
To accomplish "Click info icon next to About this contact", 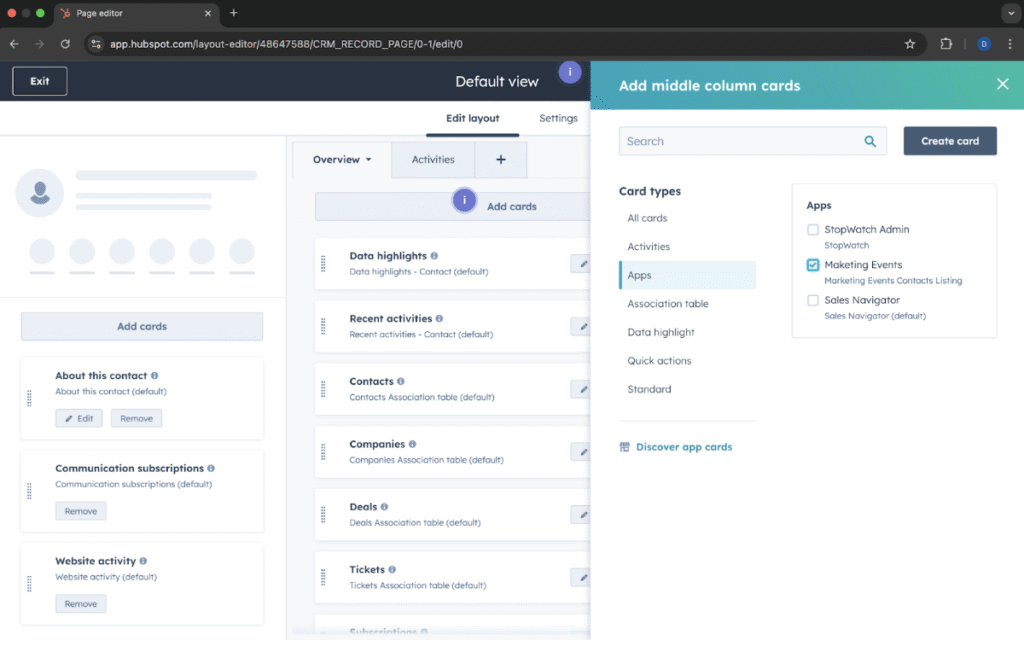I will click(154, 376).
